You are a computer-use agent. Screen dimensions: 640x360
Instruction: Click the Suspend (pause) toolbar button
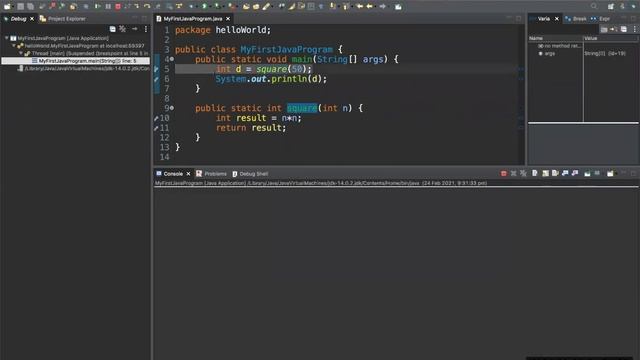[x=108, y=7]
